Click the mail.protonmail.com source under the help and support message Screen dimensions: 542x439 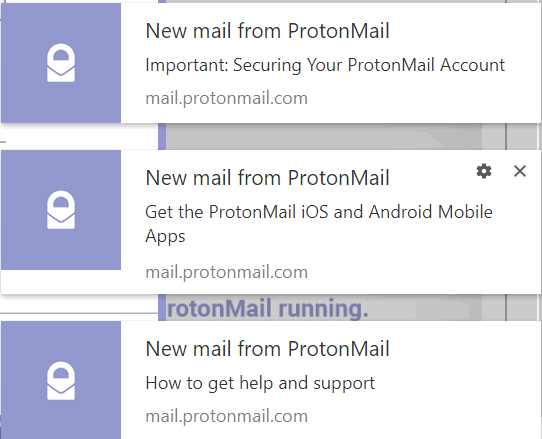[x=226, y=416]
